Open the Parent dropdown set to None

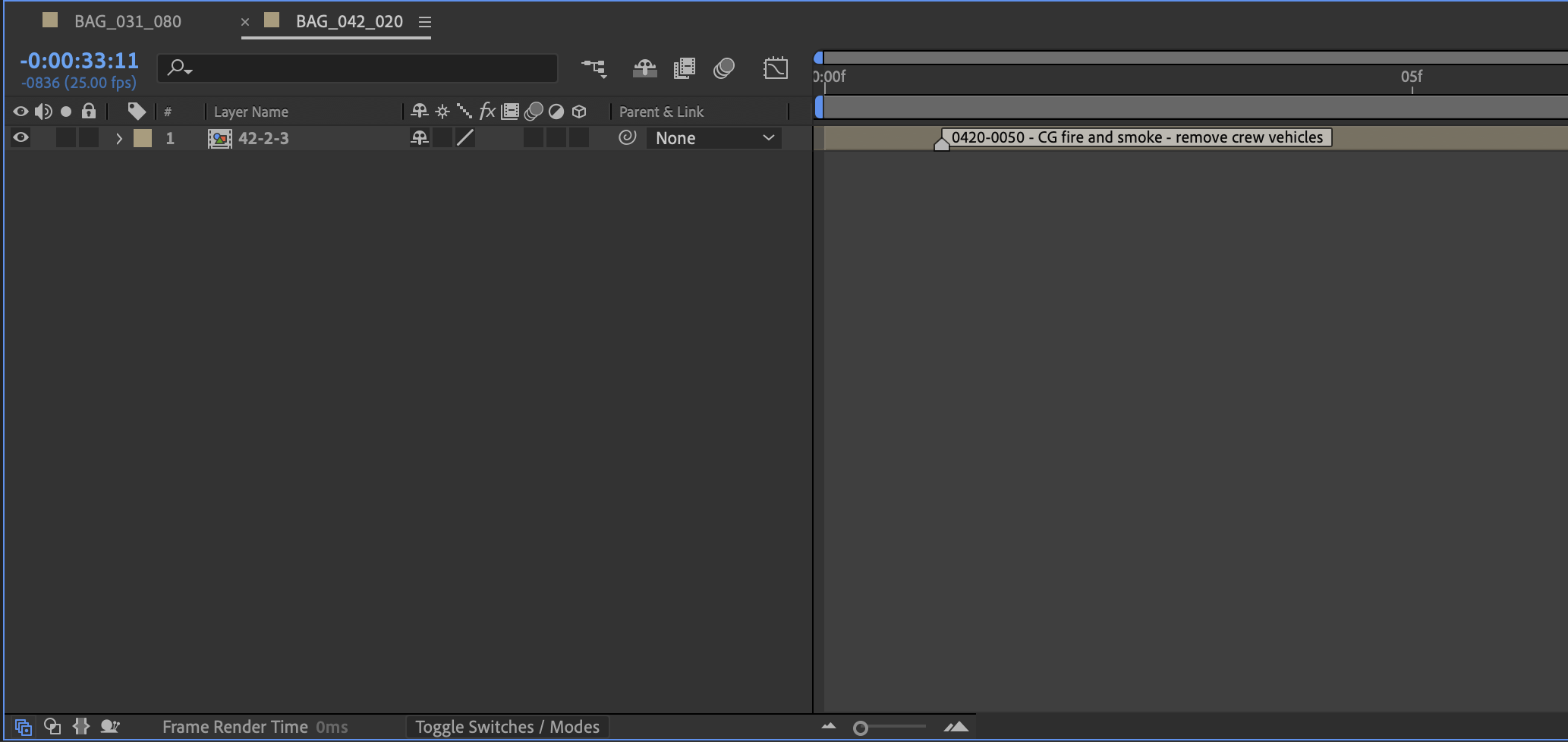click(x=713, y=138)
